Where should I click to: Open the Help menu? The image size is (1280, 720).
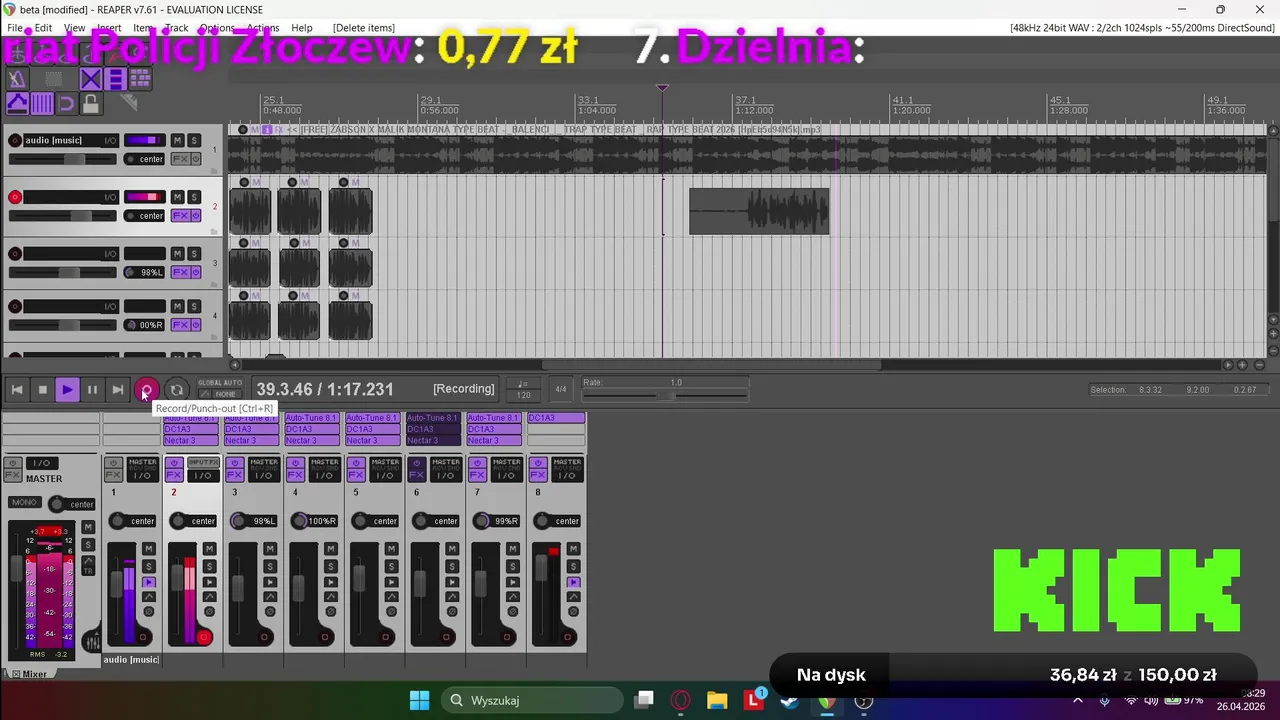click(x=301, y=28)
